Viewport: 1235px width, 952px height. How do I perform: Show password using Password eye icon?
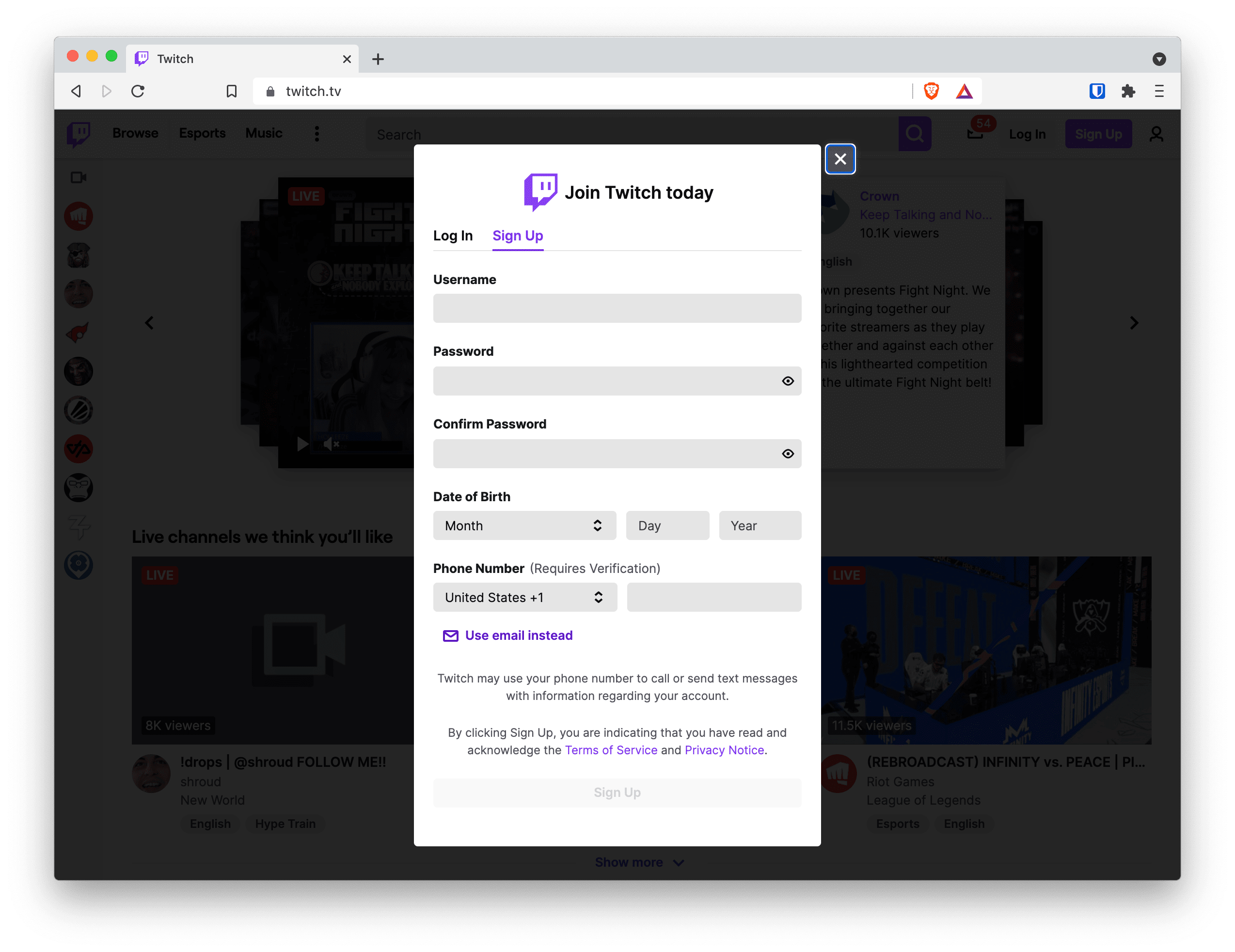pyautogui.click(x=788, y=381)
